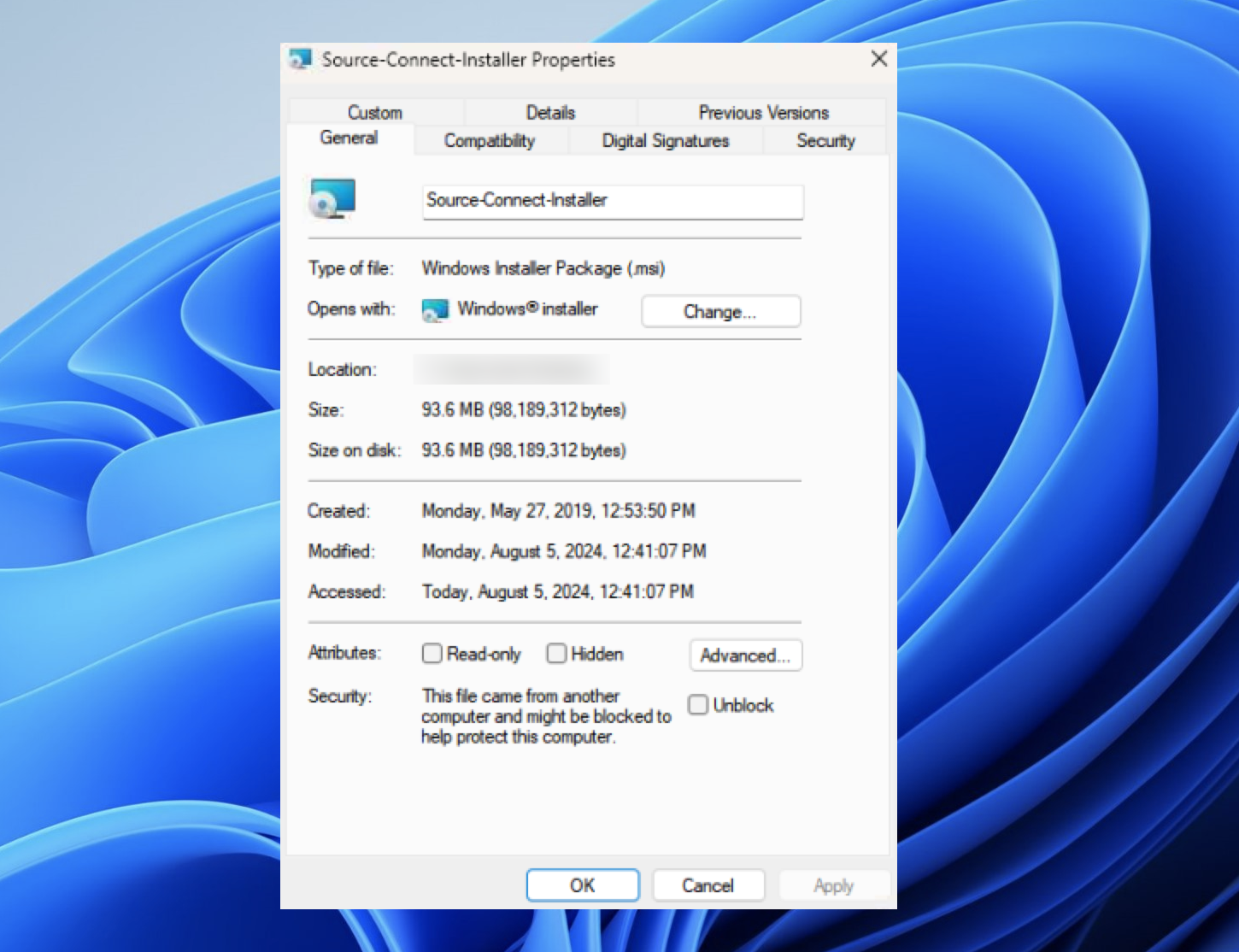The image size is (1239, 952).
Task: View the Digital Signatures tab
Action: click(665, 141)
